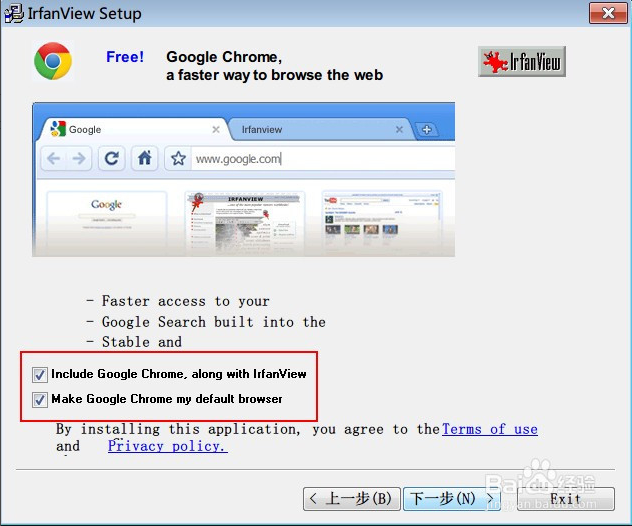Viewport: 632px width, 526px height.
Task: Click the bookmark star icon
Action: pos(178,158)
